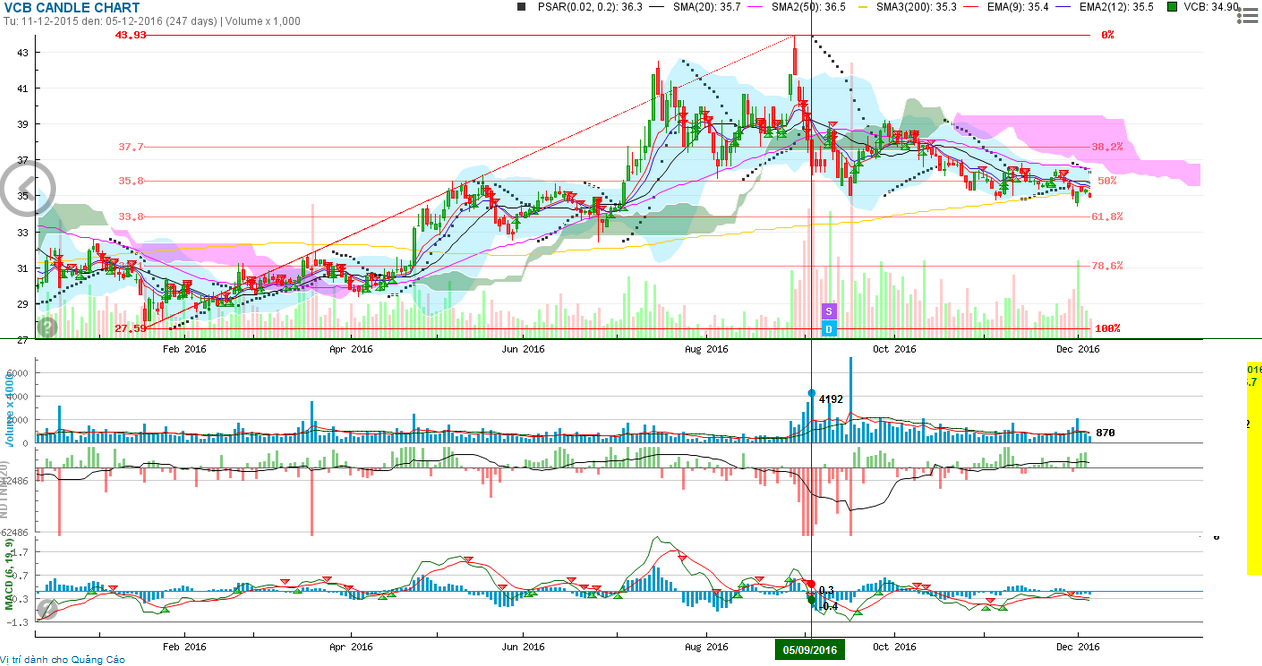
Task: Click the pencil edit icon on MACD panel
Action: [x=47, y=608]
